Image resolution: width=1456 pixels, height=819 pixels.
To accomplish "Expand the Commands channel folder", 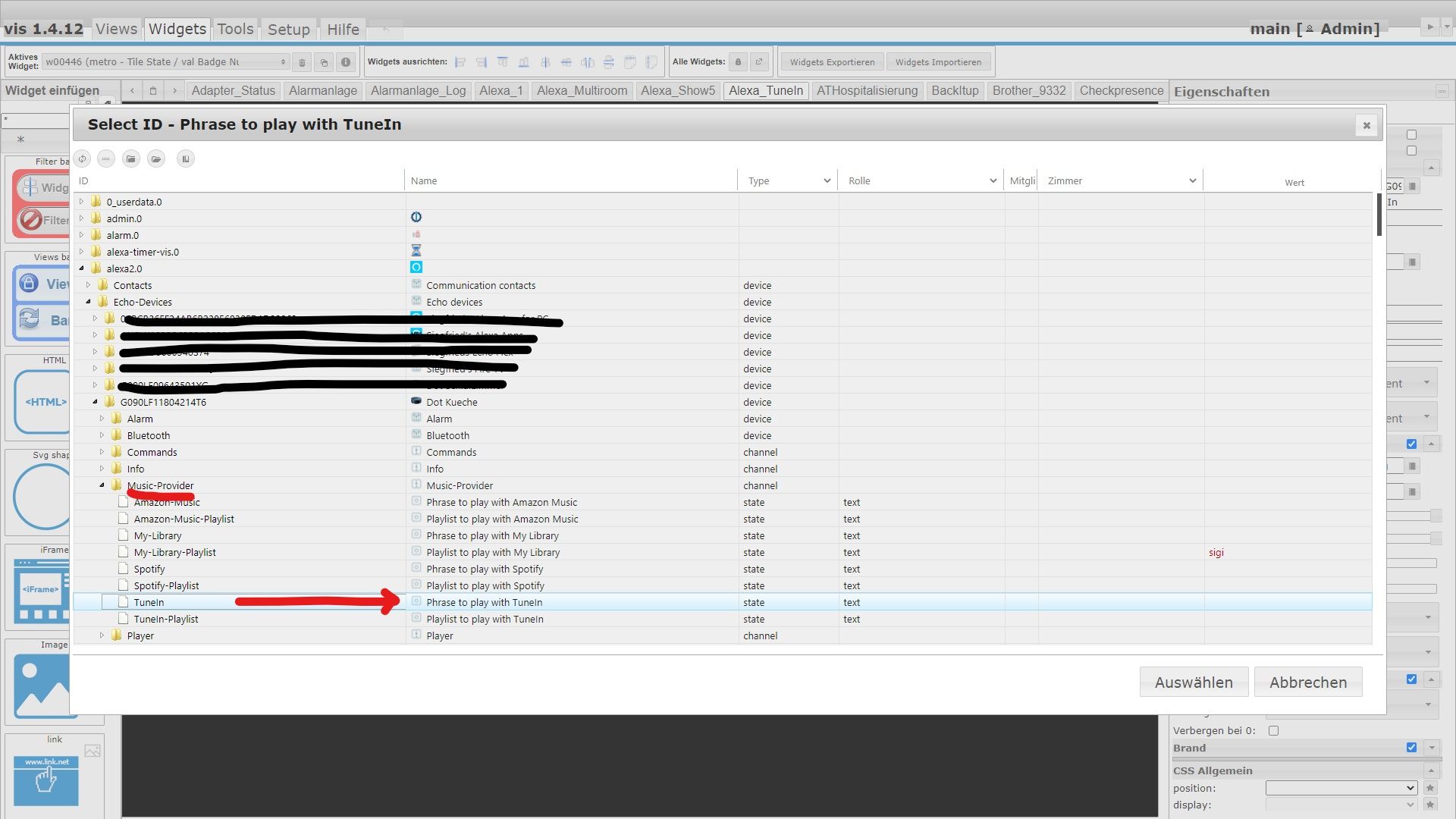I will click(102, 452).
